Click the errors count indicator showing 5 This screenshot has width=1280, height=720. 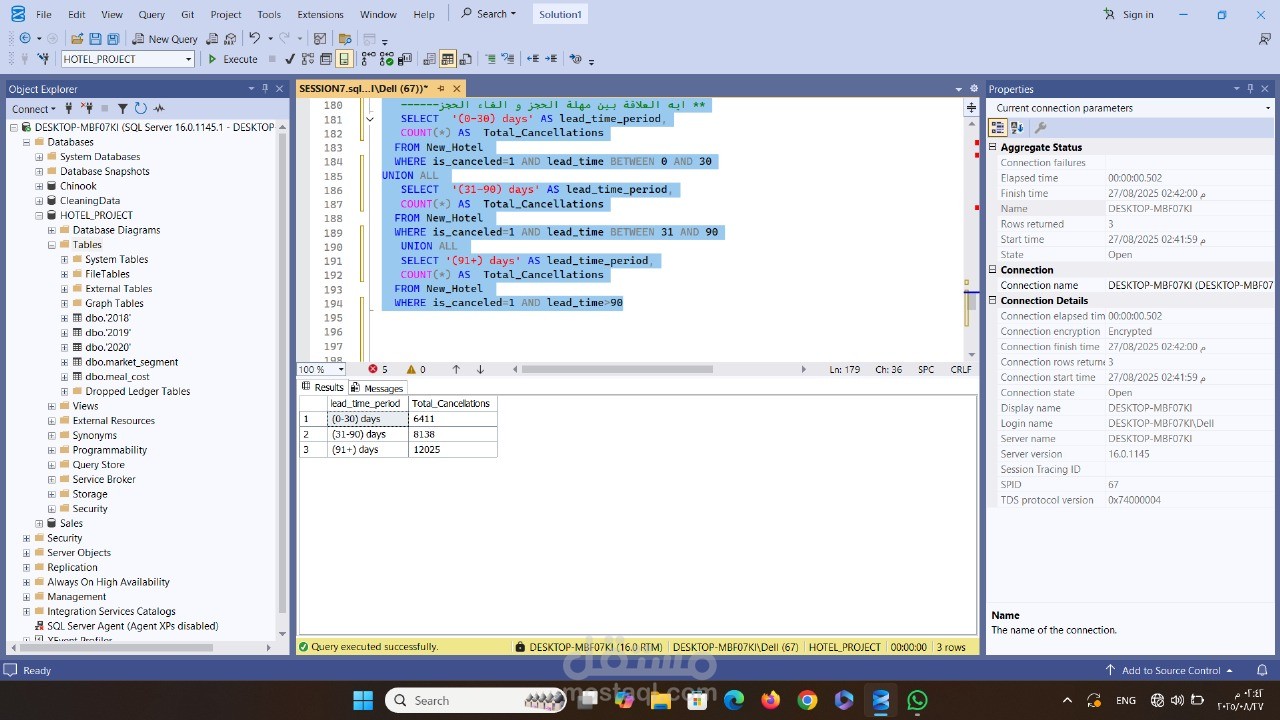(378, 369)
